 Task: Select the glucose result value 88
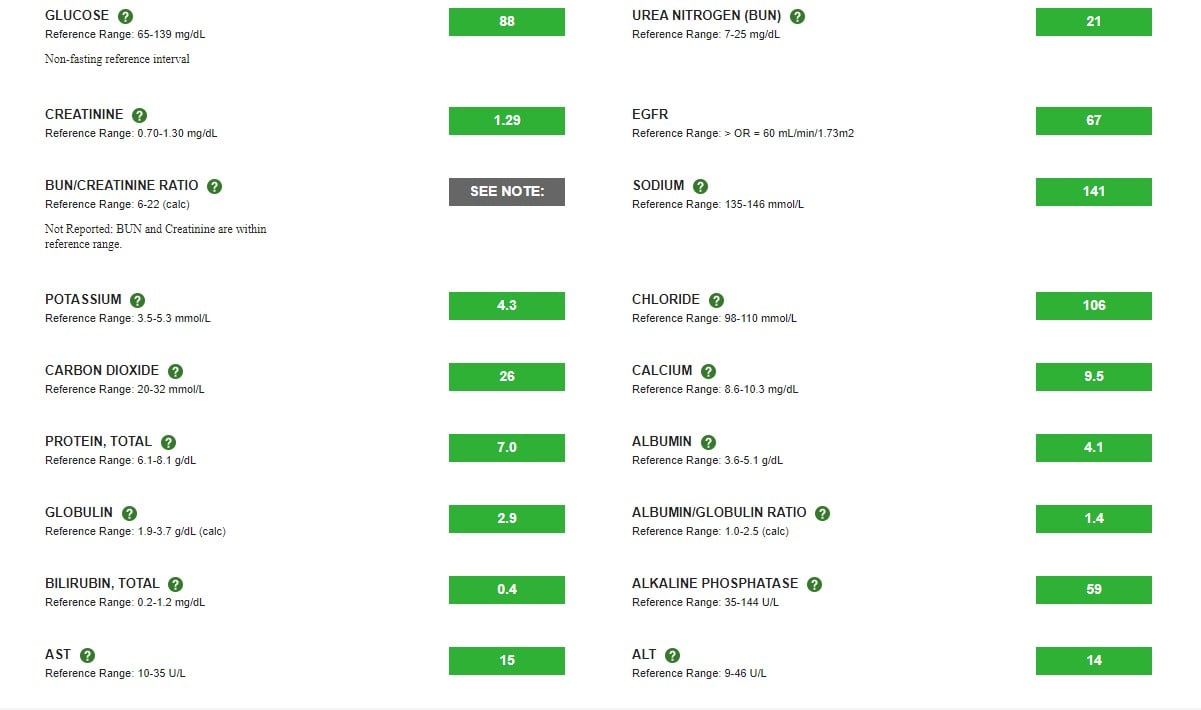507,22
